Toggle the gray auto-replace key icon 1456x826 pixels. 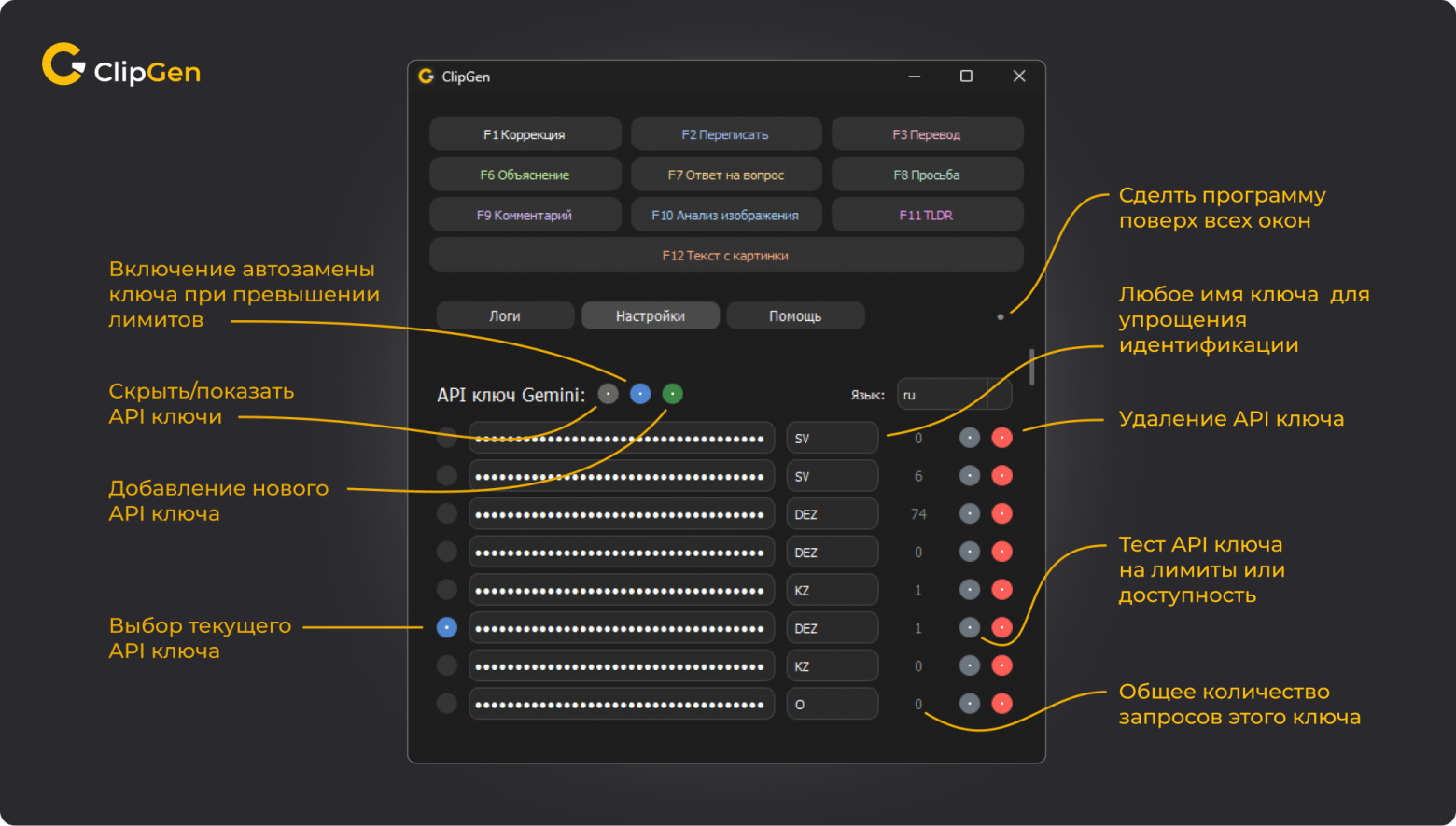[608, 394]
